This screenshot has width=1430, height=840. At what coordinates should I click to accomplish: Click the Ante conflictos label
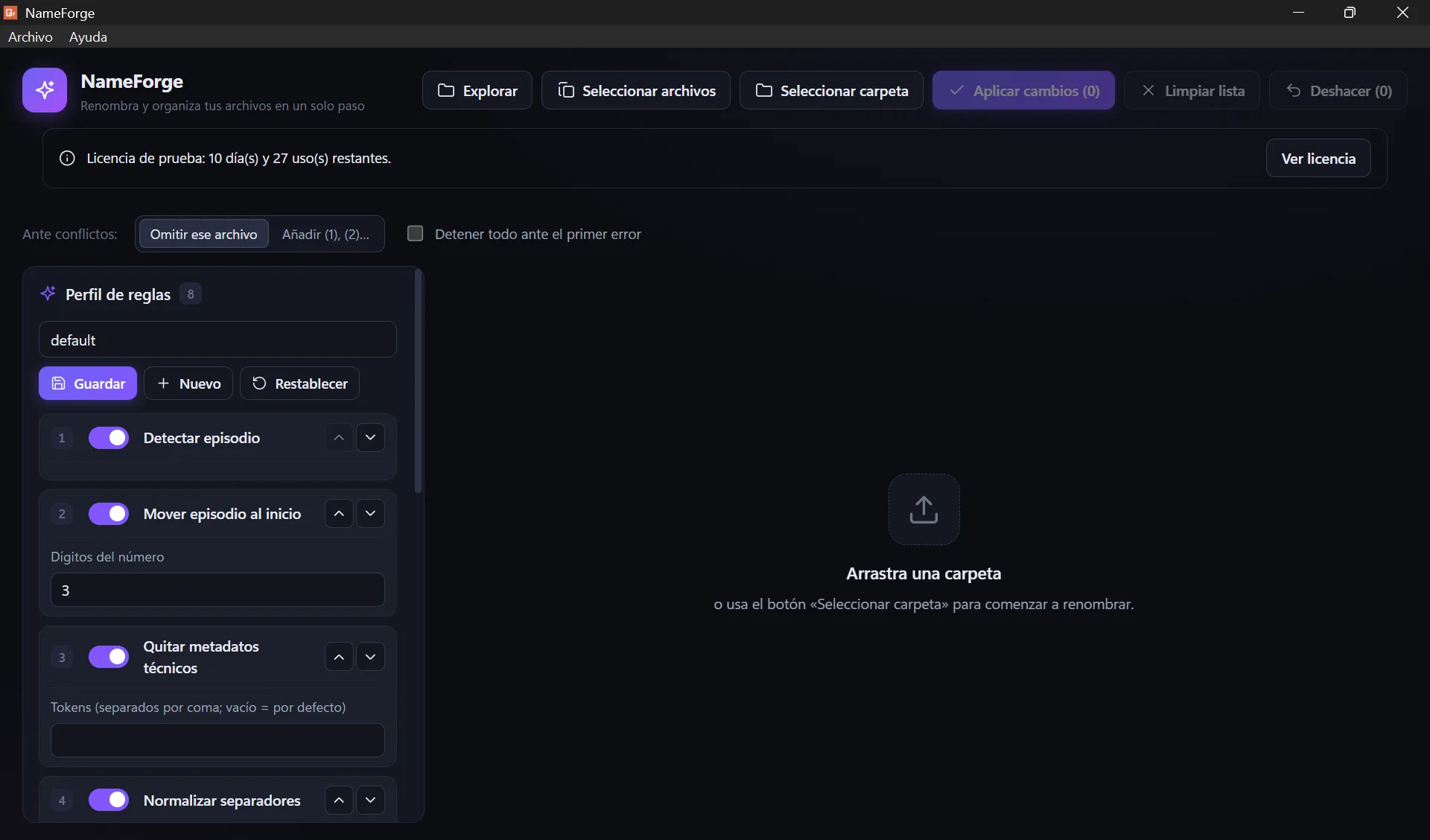click(70, 234)
